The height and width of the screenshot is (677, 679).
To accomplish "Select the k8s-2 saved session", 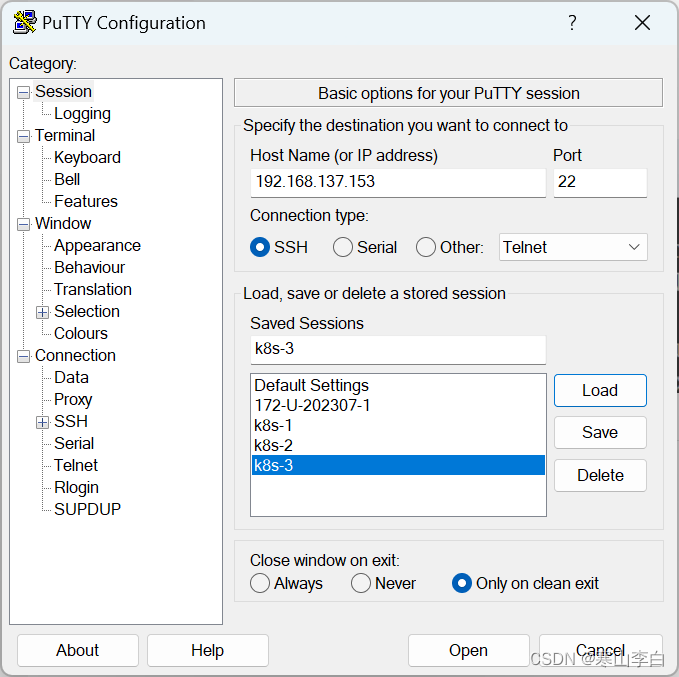I will point(398,445).
